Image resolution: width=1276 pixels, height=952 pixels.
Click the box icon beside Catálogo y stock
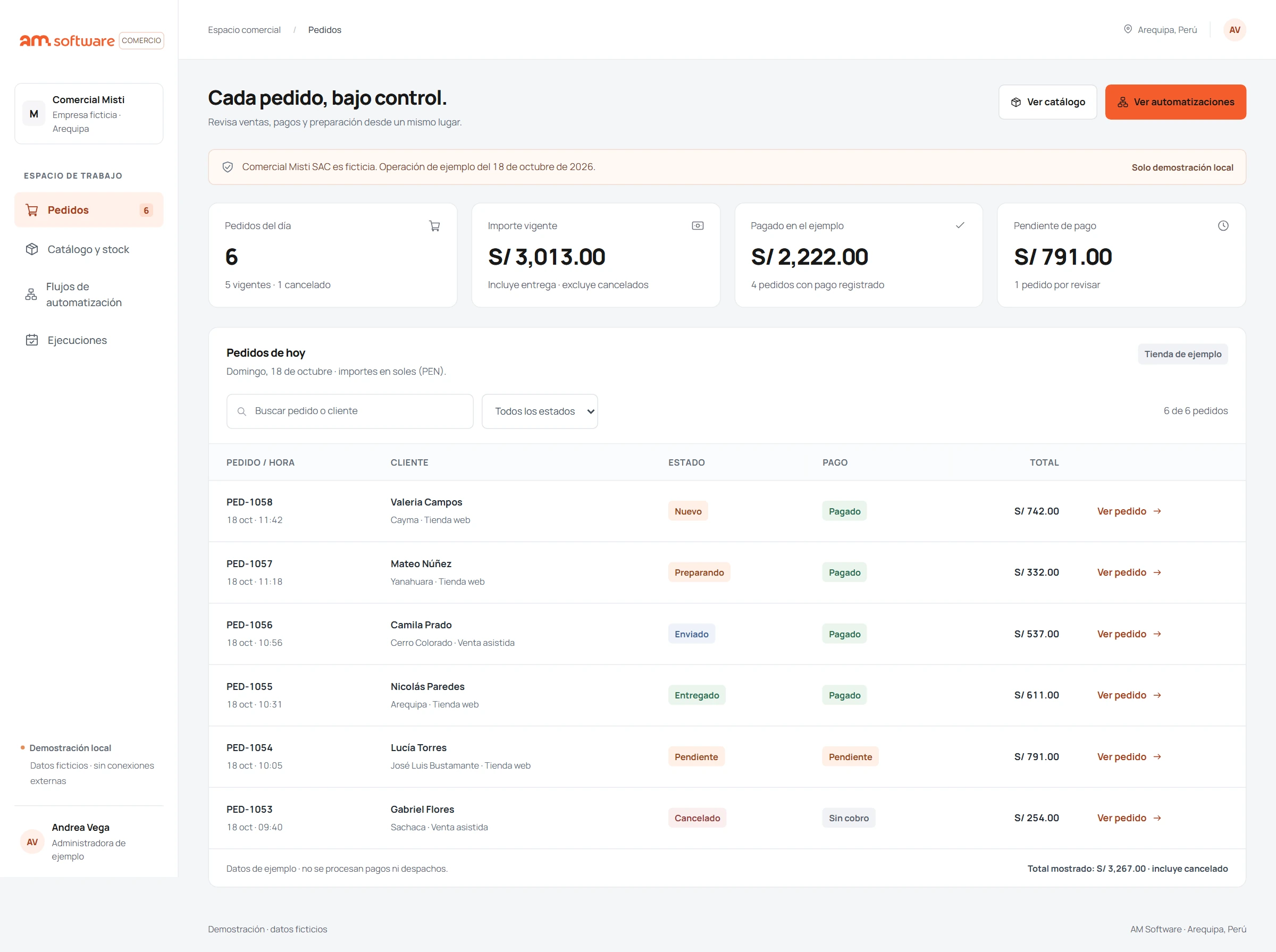32,249
